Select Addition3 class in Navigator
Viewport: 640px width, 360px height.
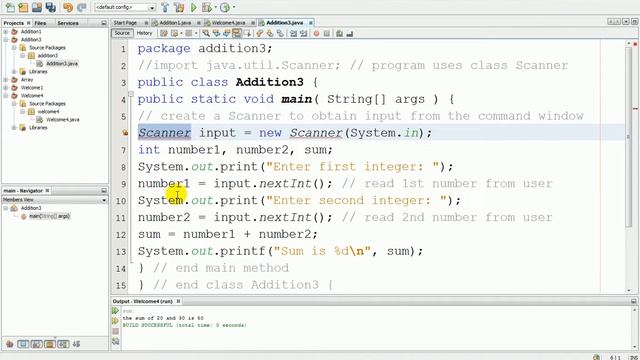pyautogui.click(x=31, y=208)
